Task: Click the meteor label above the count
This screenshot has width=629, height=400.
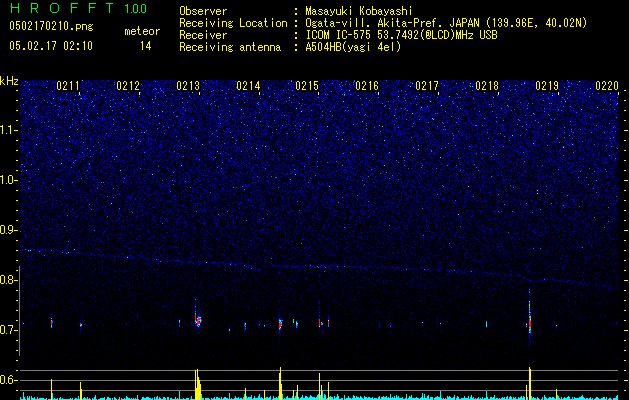Action: click(x=142, y=31)
